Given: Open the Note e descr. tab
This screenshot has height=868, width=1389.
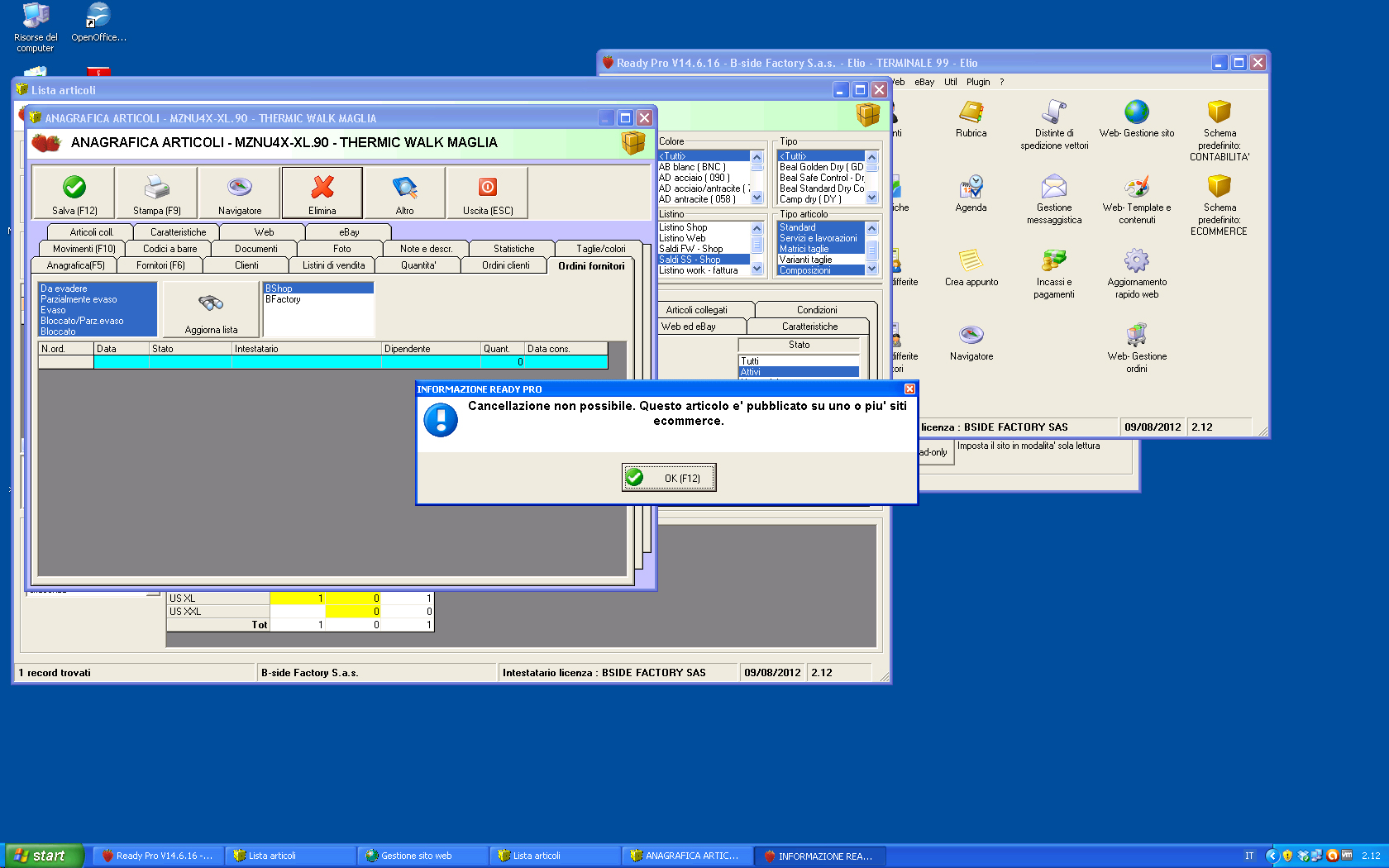Looking at the screenshot, I should point(426,249).
